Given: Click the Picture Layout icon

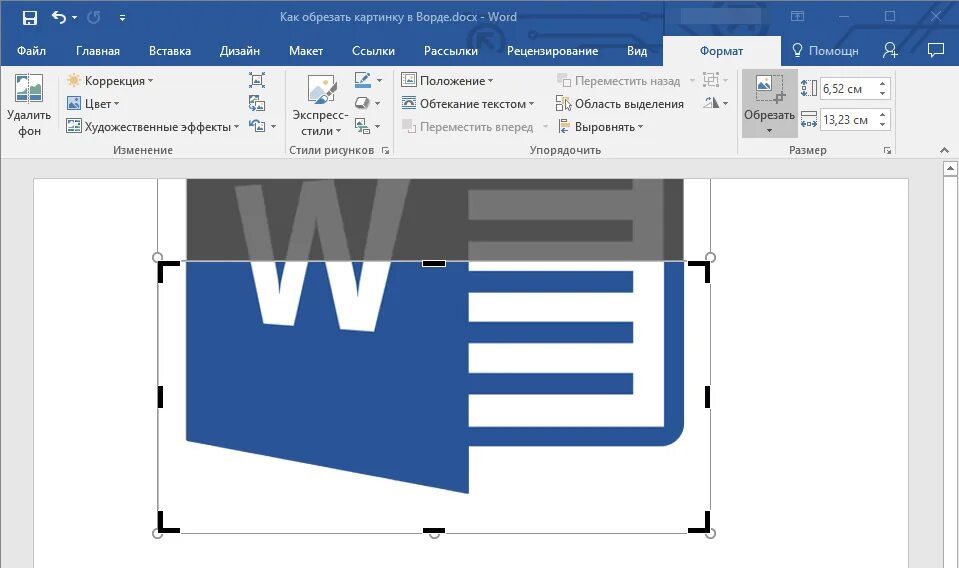Looking at the screenshot, I should point(363,126).
